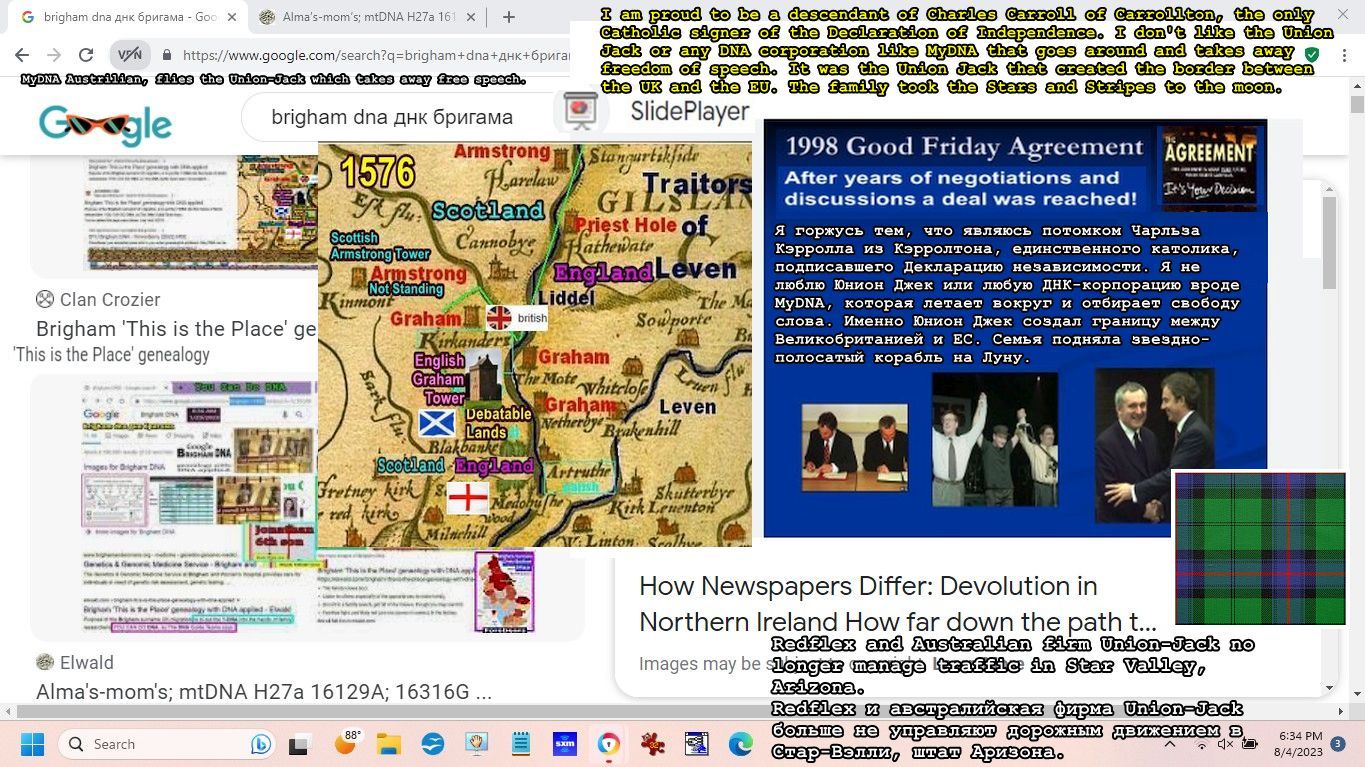
Task: Click the Clan Crozier site favicon
Action: click(x=45, y=299)
